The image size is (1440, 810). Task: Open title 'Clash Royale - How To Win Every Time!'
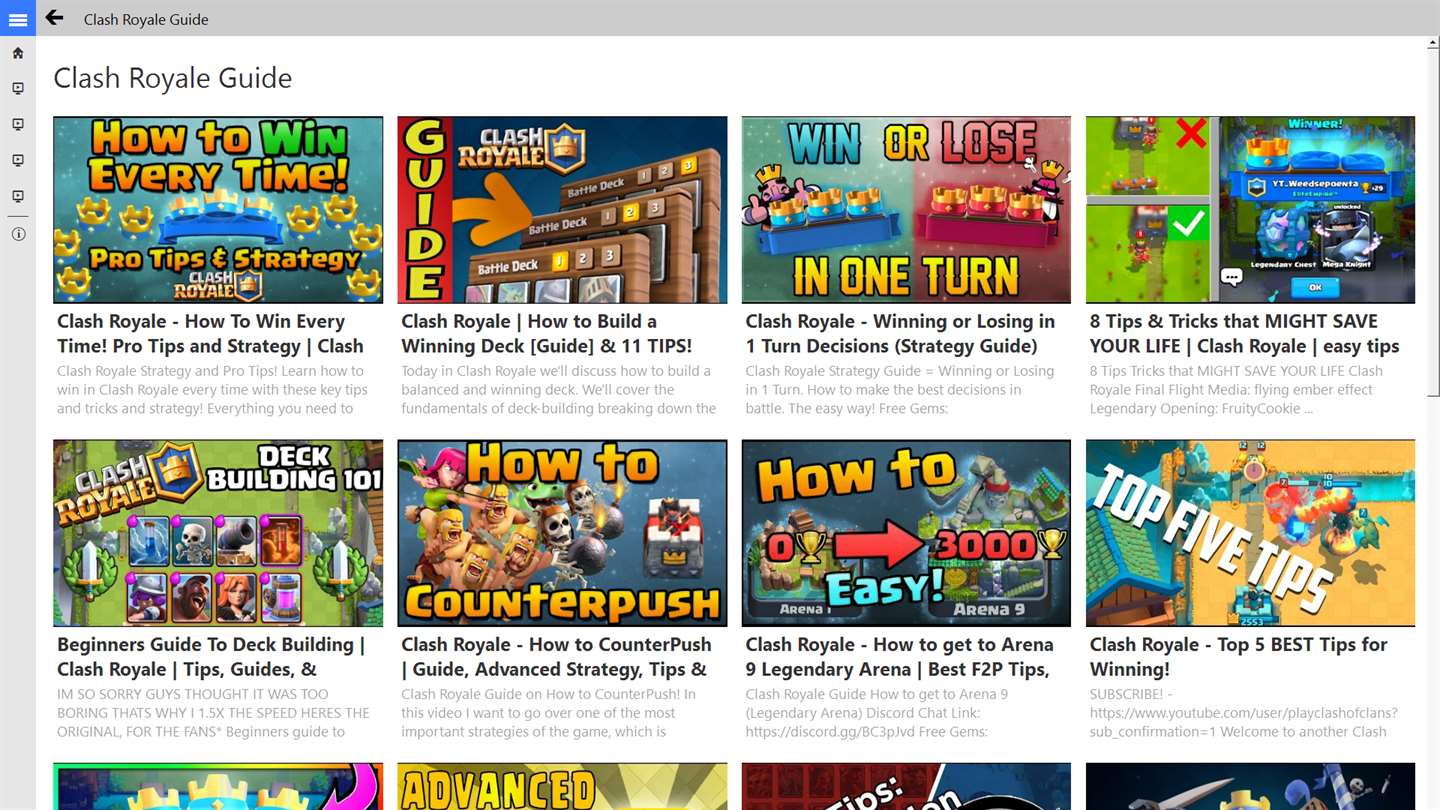click(210, 334)
